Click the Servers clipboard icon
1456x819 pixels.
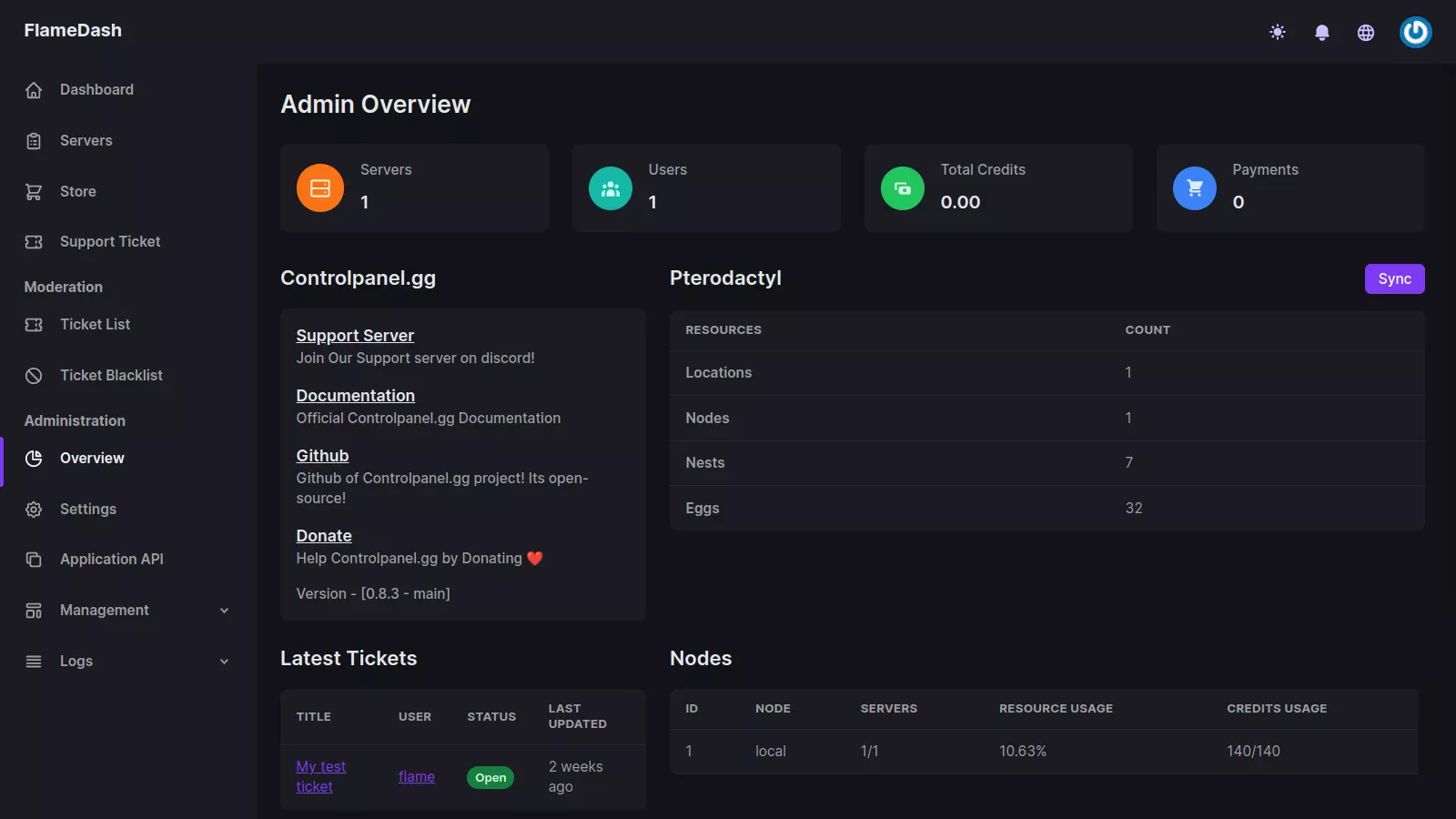(34, 141)
